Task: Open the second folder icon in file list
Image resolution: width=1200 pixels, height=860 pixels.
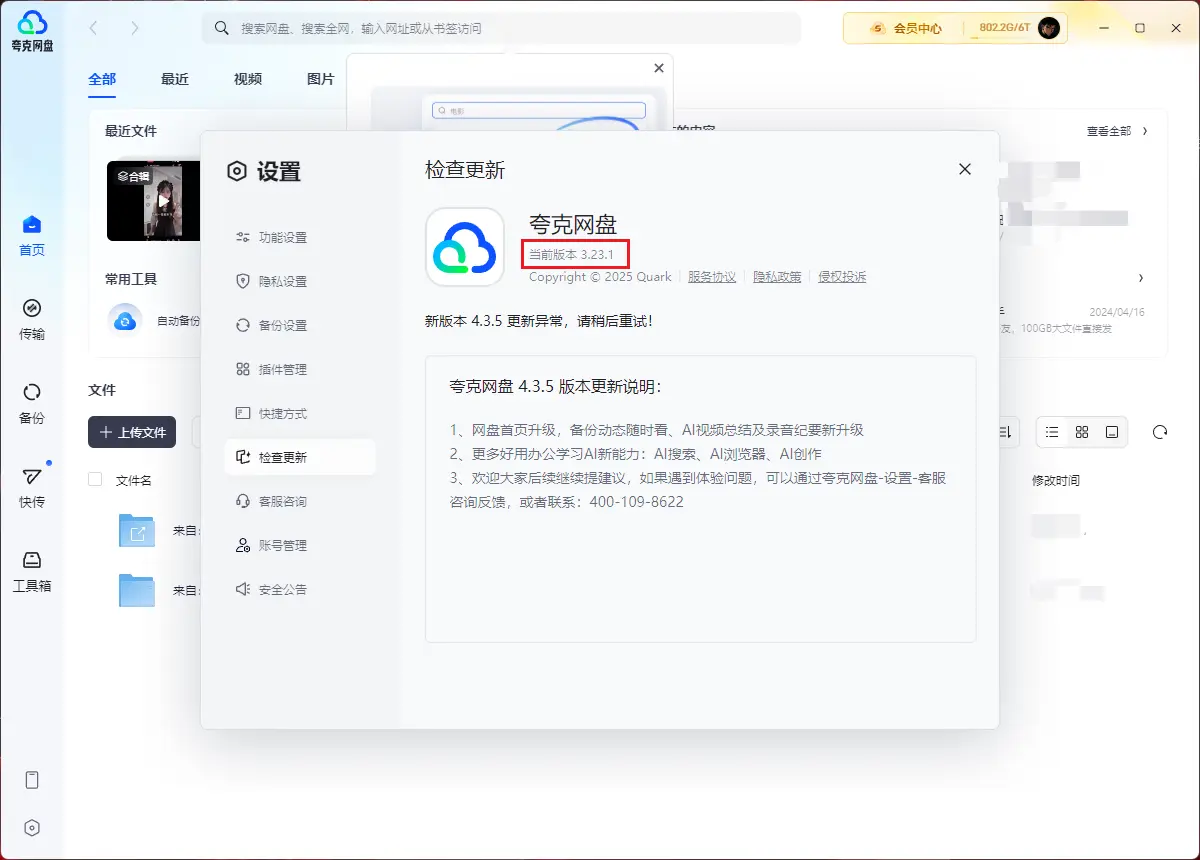Action: [137, 590]
